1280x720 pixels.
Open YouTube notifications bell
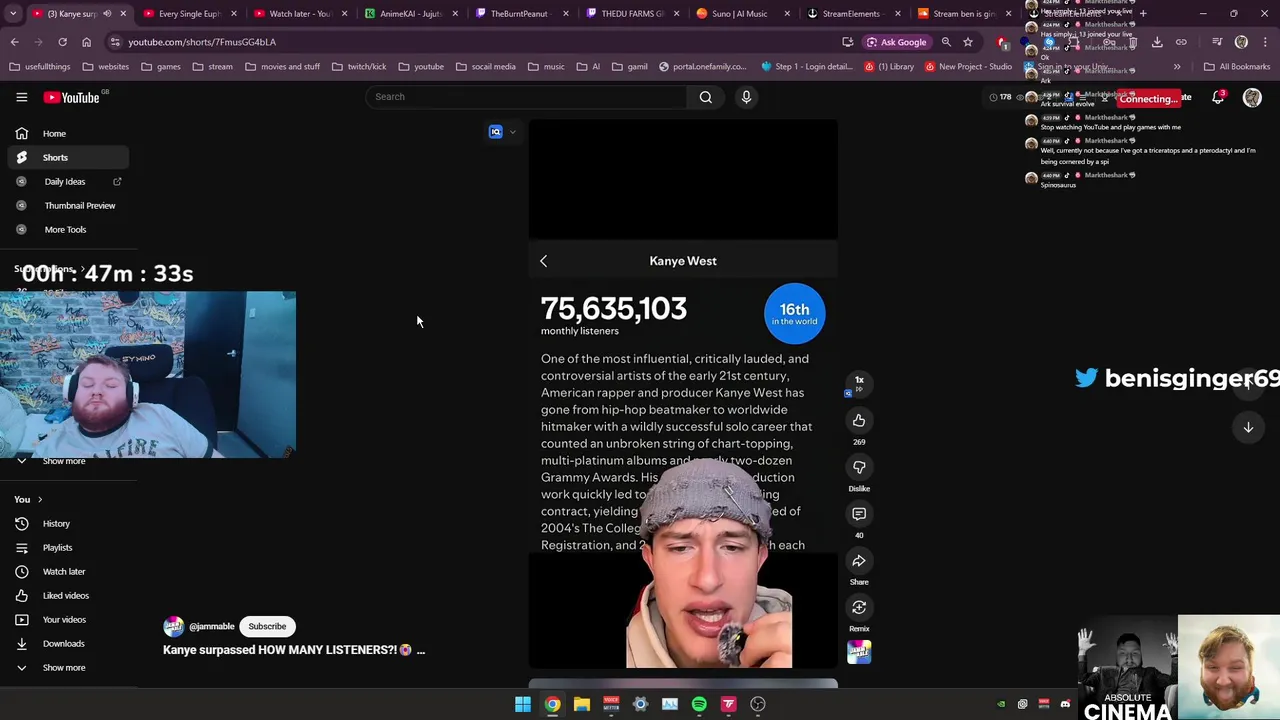1218,97
